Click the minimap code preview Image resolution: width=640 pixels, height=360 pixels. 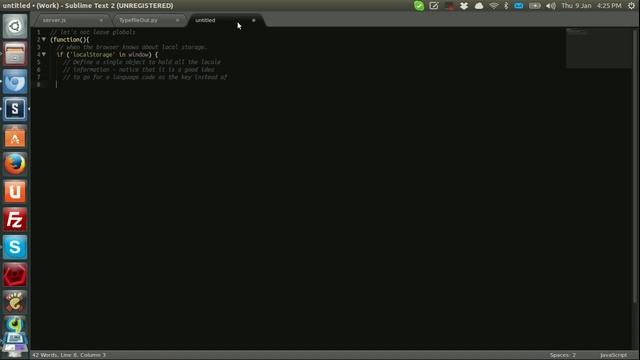[599, 48]
